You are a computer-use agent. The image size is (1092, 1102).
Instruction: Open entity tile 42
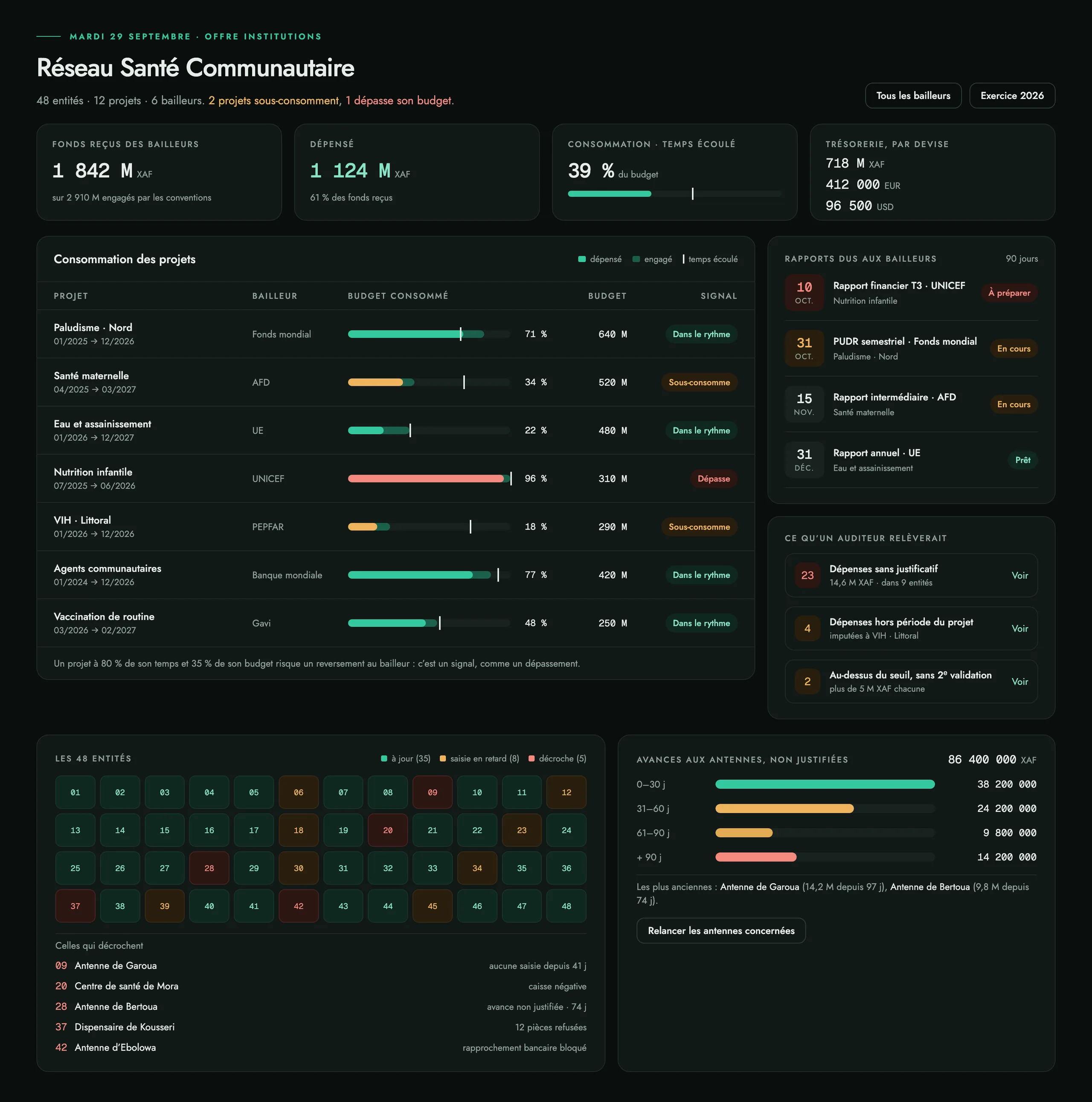pos(298,906)
